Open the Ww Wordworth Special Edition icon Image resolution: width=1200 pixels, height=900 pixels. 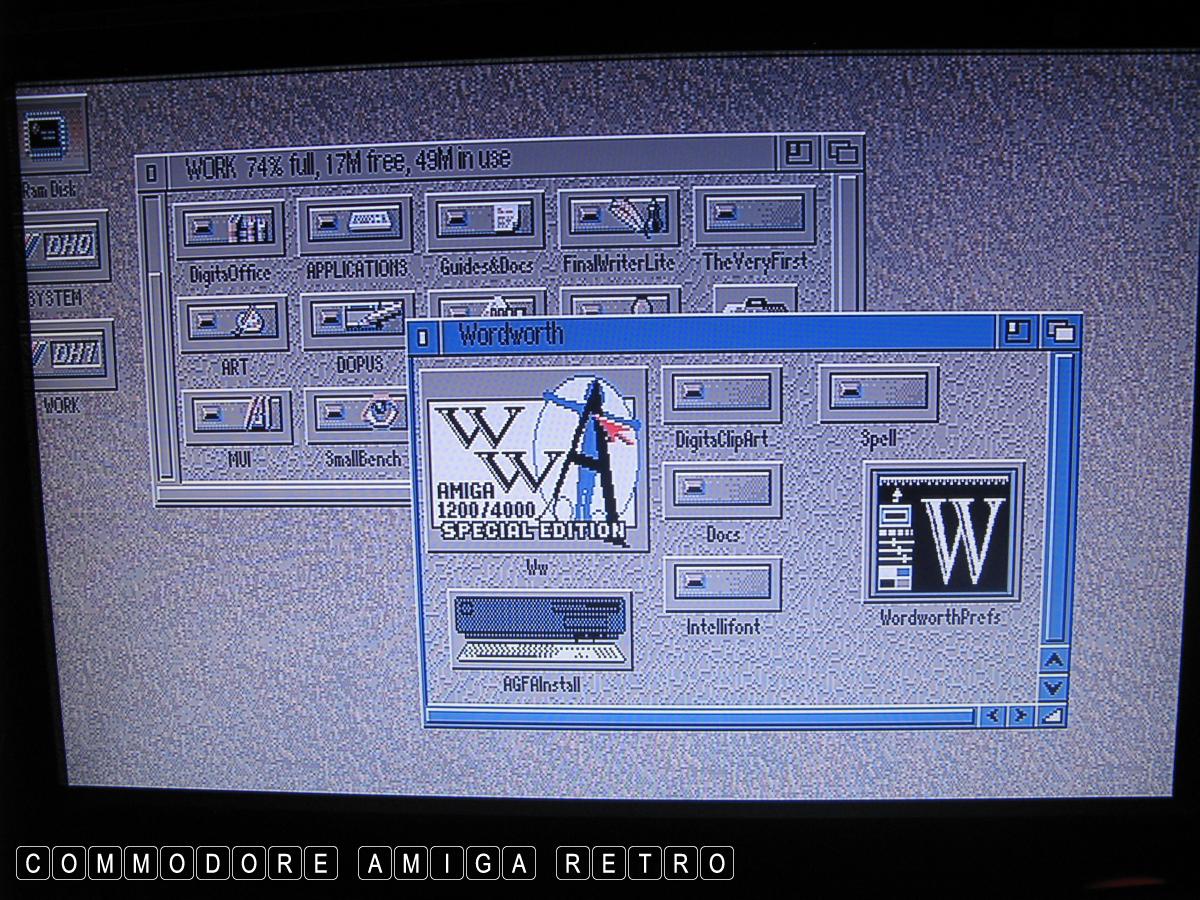535,460
